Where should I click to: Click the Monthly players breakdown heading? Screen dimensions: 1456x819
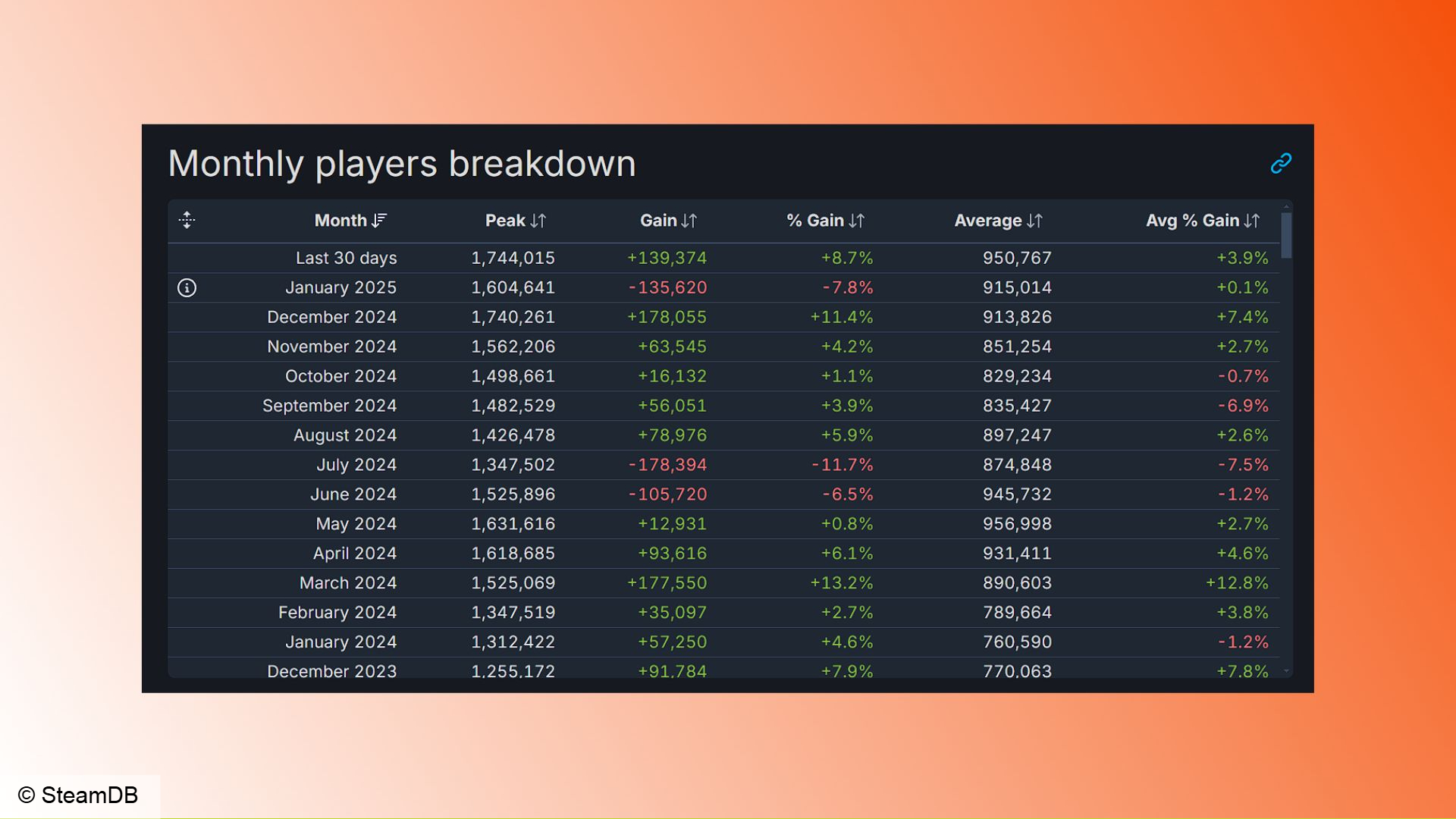[x=402, y=164]
